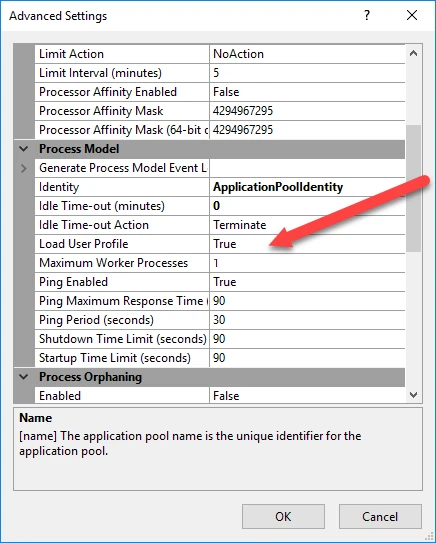Screen dimensions: 436x543
Task: Click the Cancel button
Action: click(380, 516)
